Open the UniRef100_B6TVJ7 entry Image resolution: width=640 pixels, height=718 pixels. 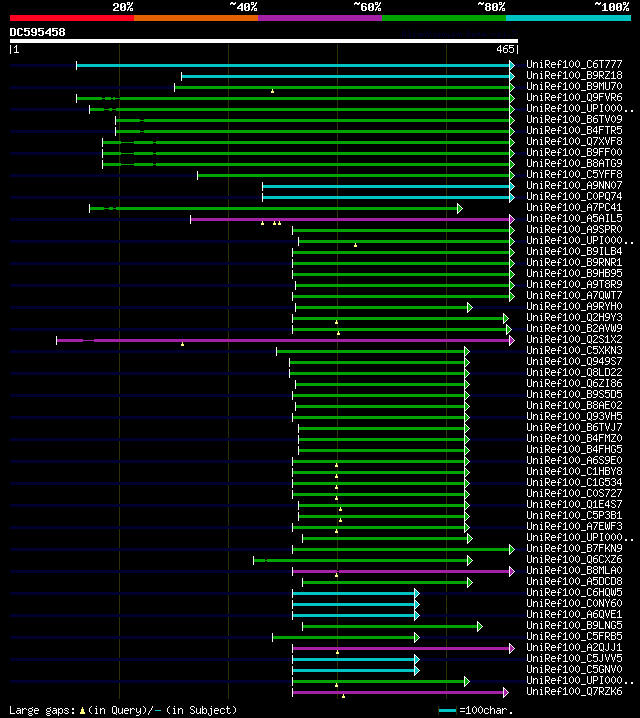click(x=574, y=427)
